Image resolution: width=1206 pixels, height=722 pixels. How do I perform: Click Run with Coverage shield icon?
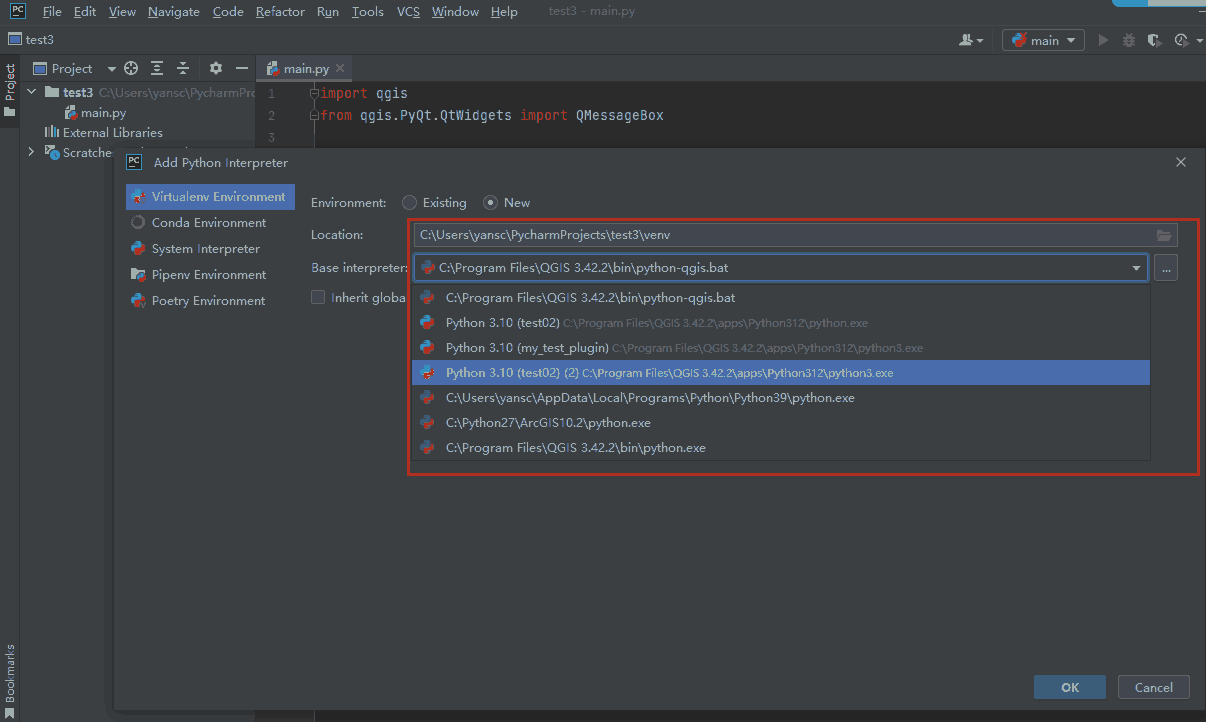[1154, 40]
